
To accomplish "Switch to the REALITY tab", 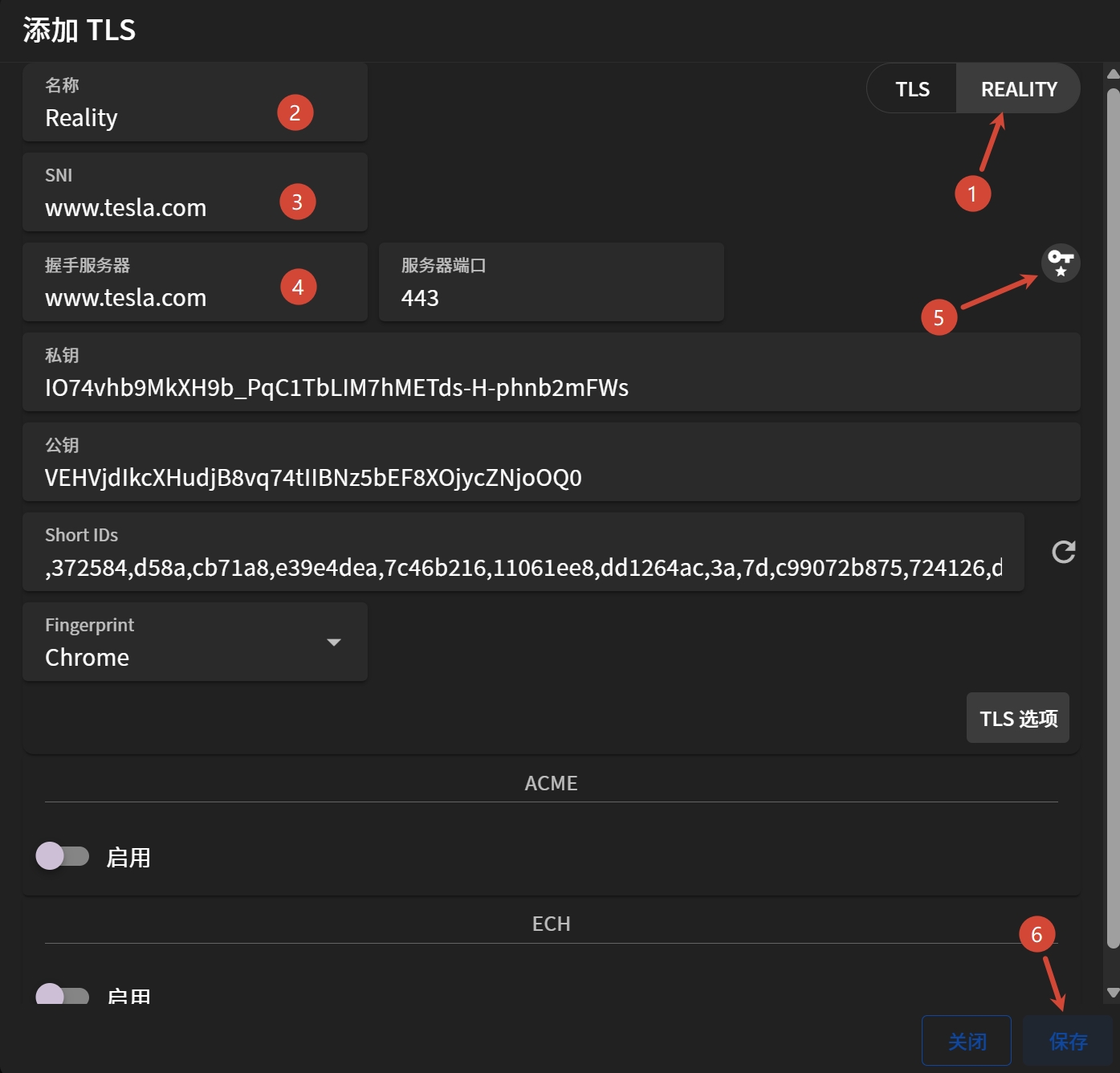I will coord(1018,89).
